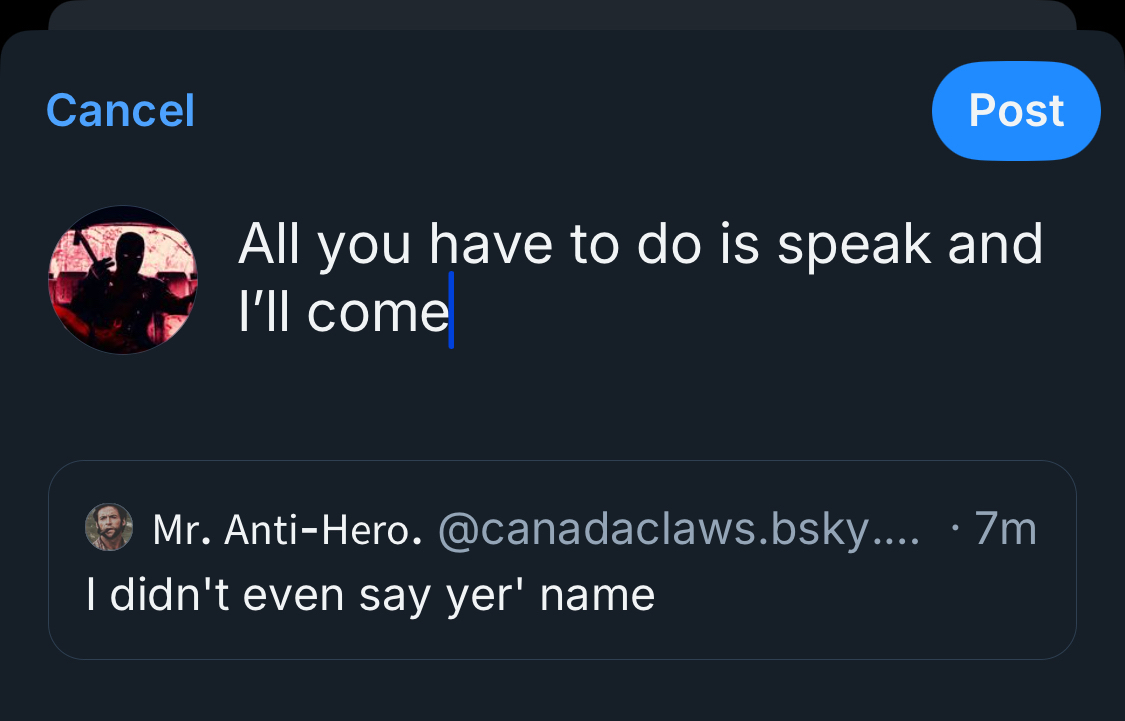Screen dimensions: 1125x721
Task: Tap the background sheet above the composer
Action: click(x=560, y=14)
